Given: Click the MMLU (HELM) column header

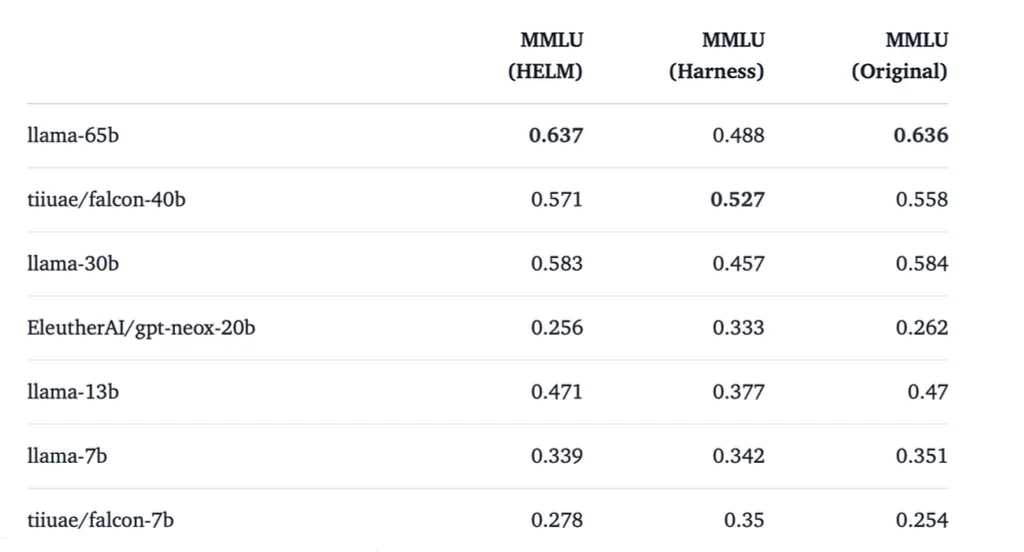Looking at the screenshot, I should coord(545,56).
